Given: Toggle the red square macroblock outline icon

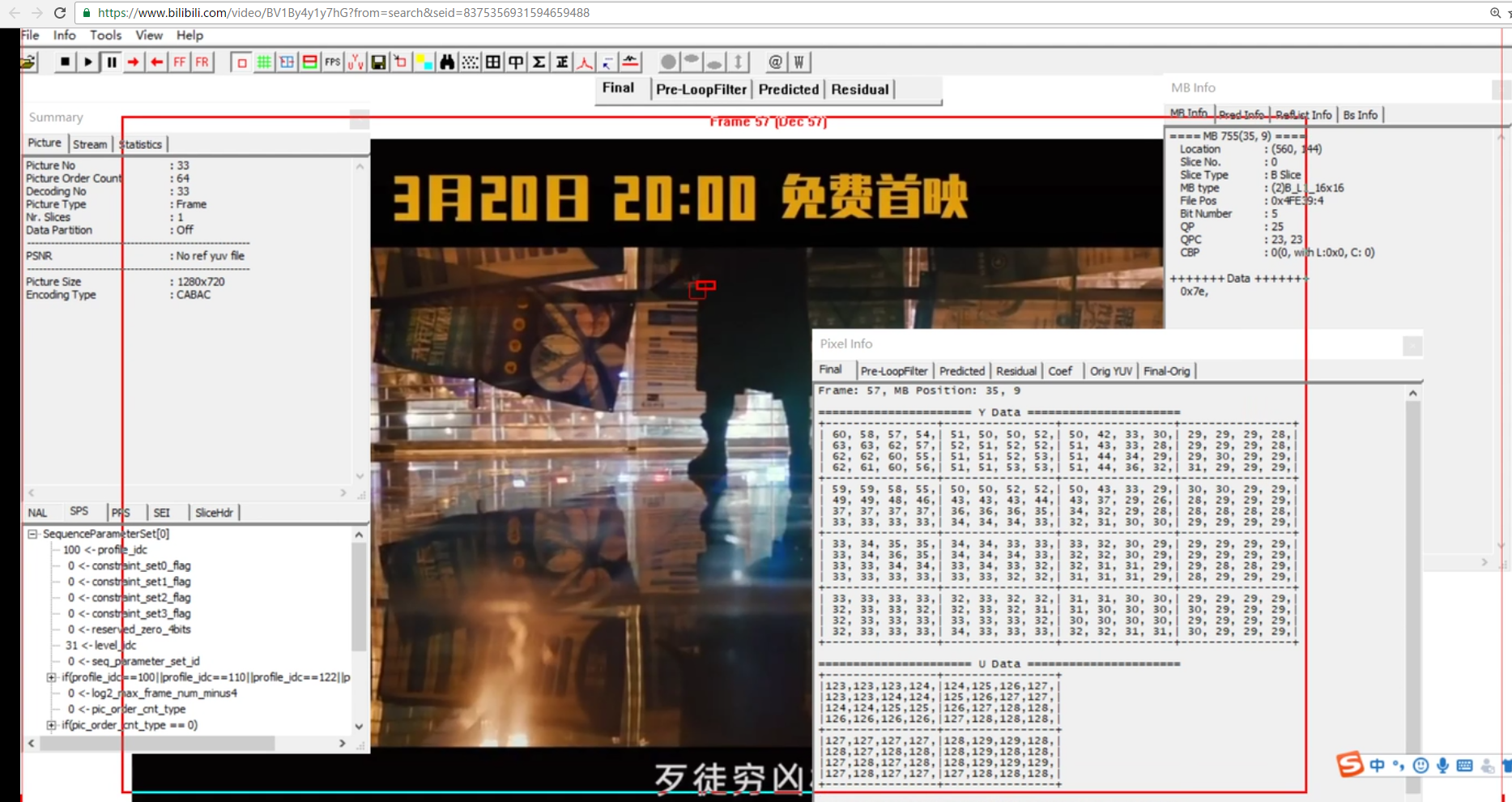Looking at the screenshot, I should coord(241,62).
